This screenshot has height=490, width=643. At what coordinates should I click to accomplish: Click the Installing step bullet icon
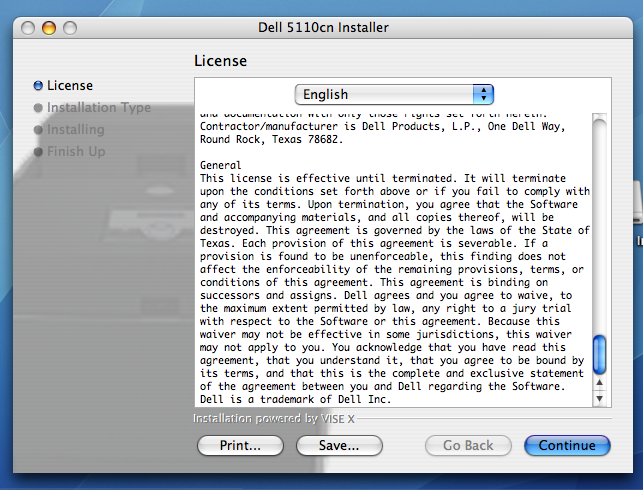tap(38, 130)
